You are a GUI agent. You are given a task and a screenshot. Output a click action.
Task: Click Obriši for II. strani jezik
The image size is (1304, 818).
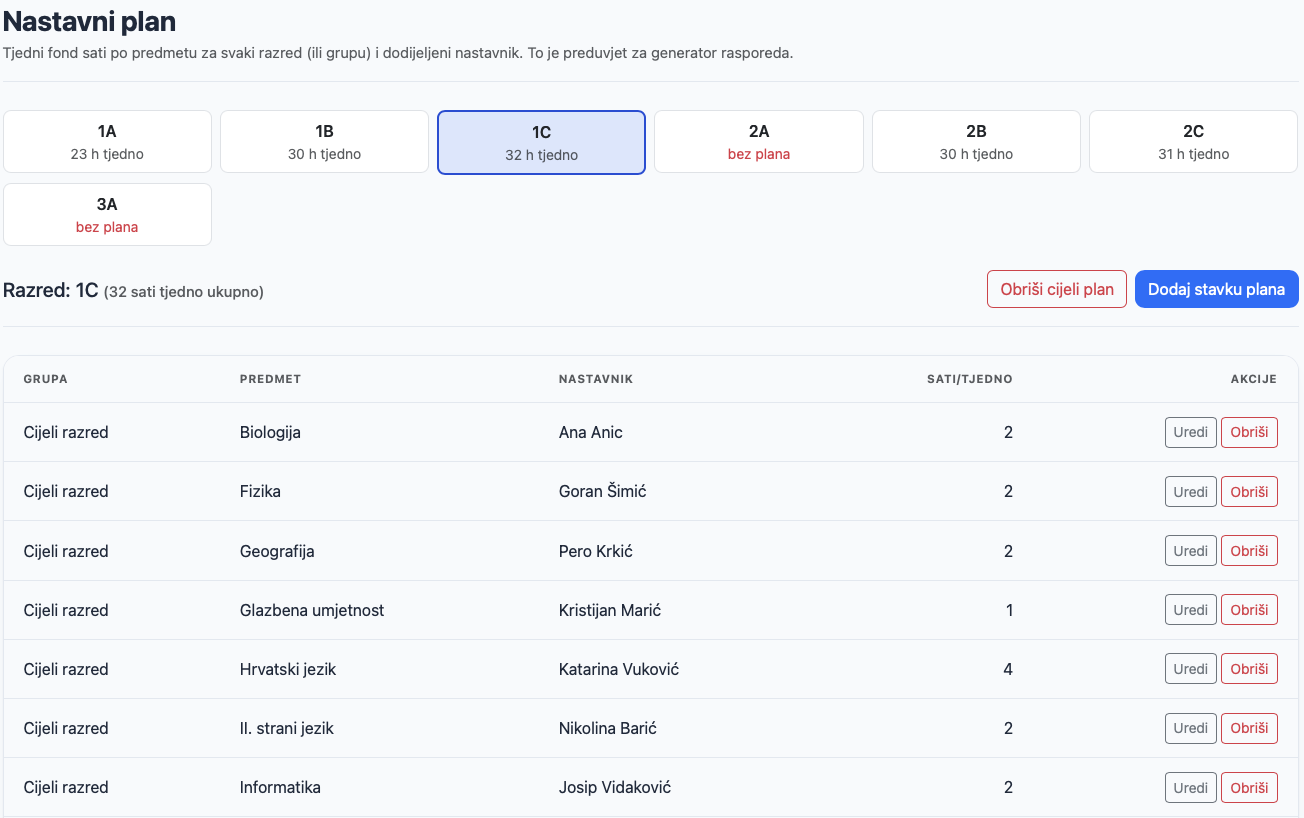point(1249,728)
